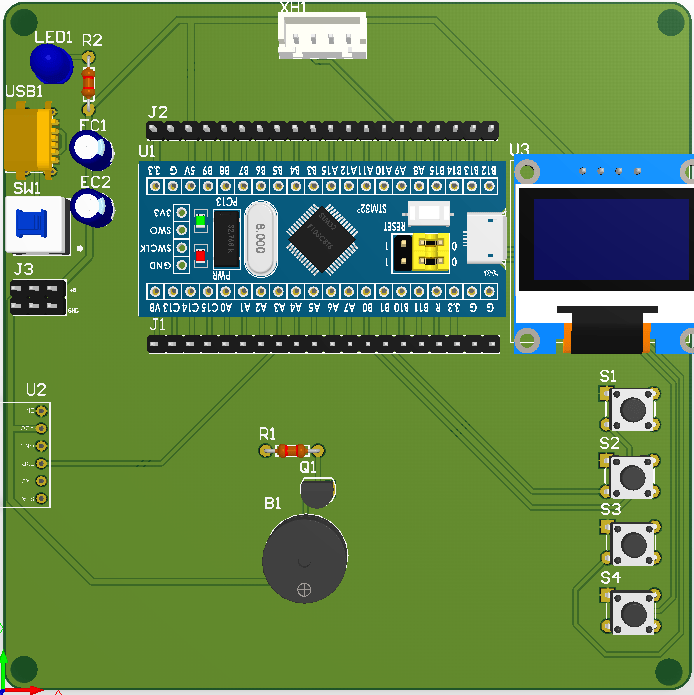Click the origin axis marker
Viewport: 694px width, 695px height.
point(4,690)
